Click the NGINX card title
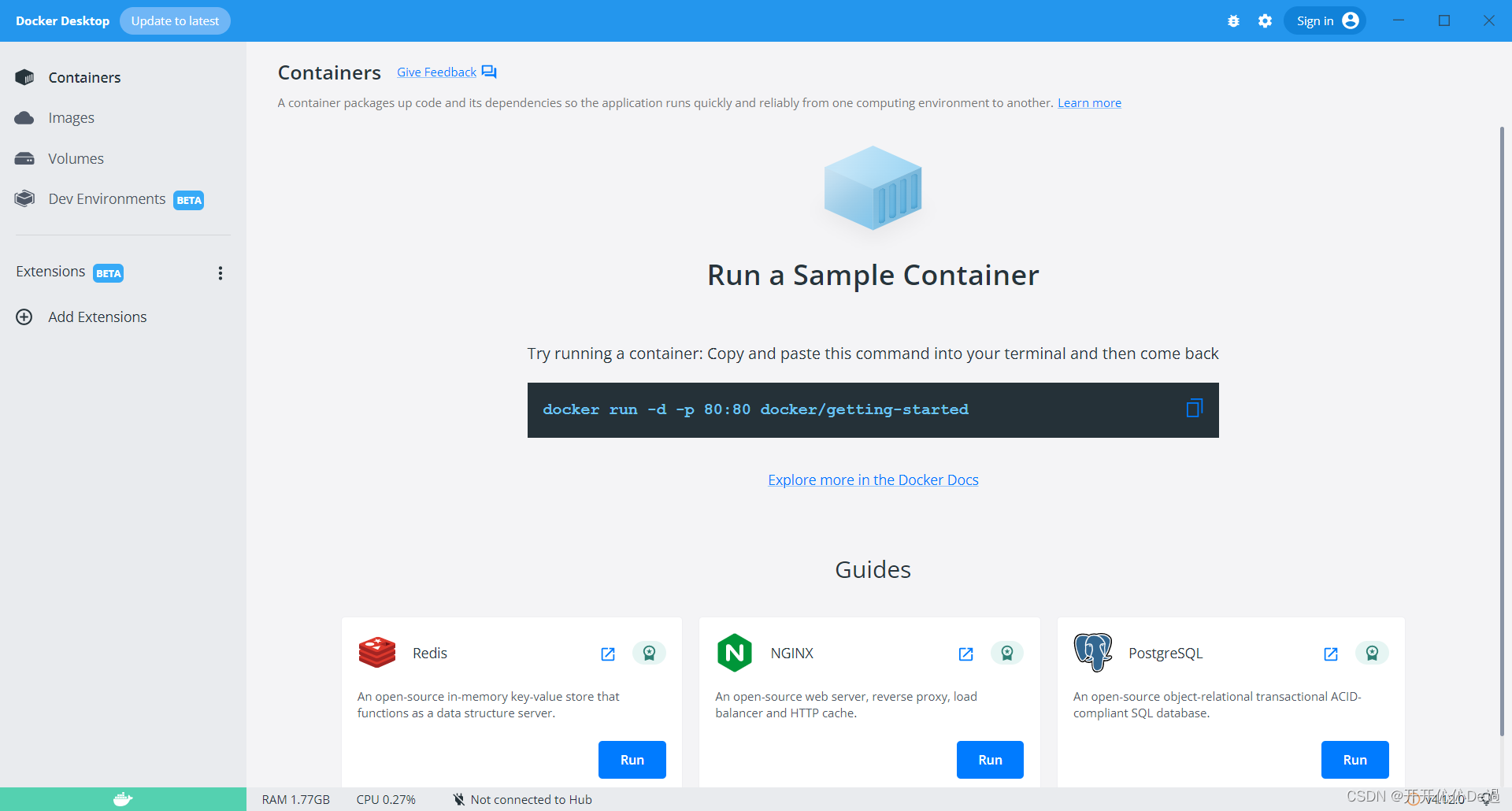1512x811 pixels. pyautogui.click(x=792, y=654)
